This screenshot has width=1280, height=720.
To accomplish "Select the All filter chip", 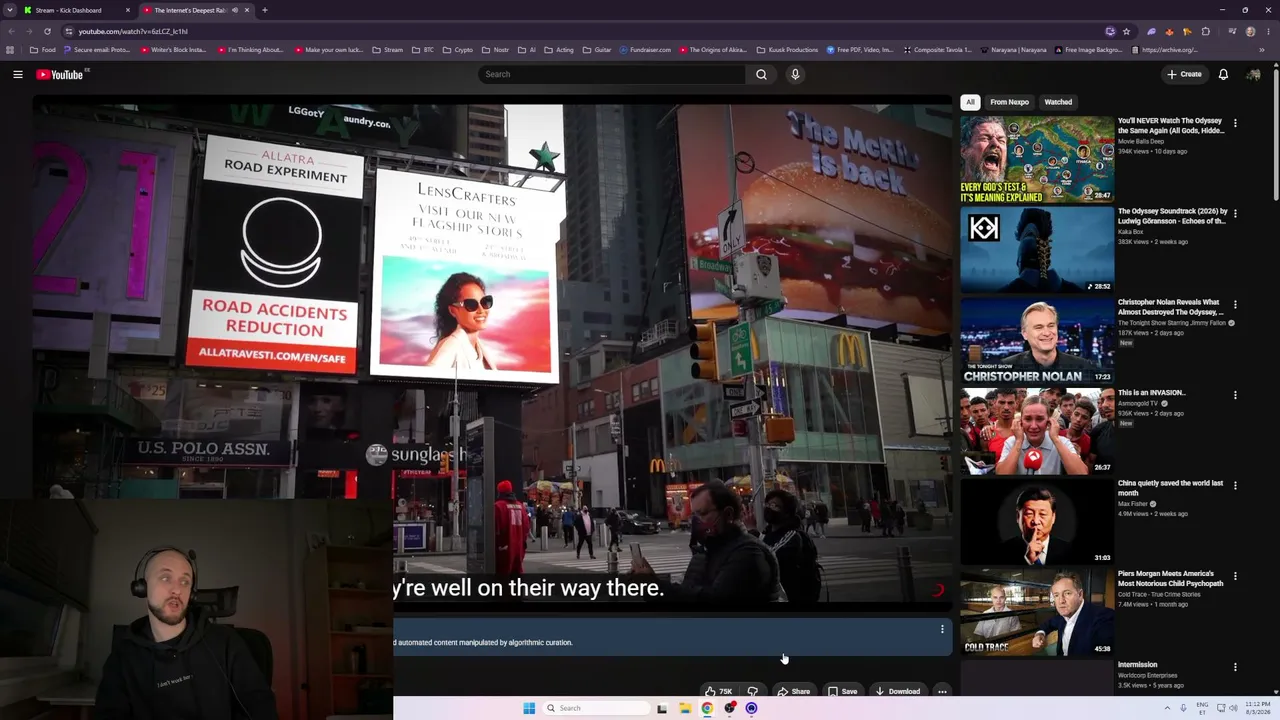I will click(x=970, y=102).
